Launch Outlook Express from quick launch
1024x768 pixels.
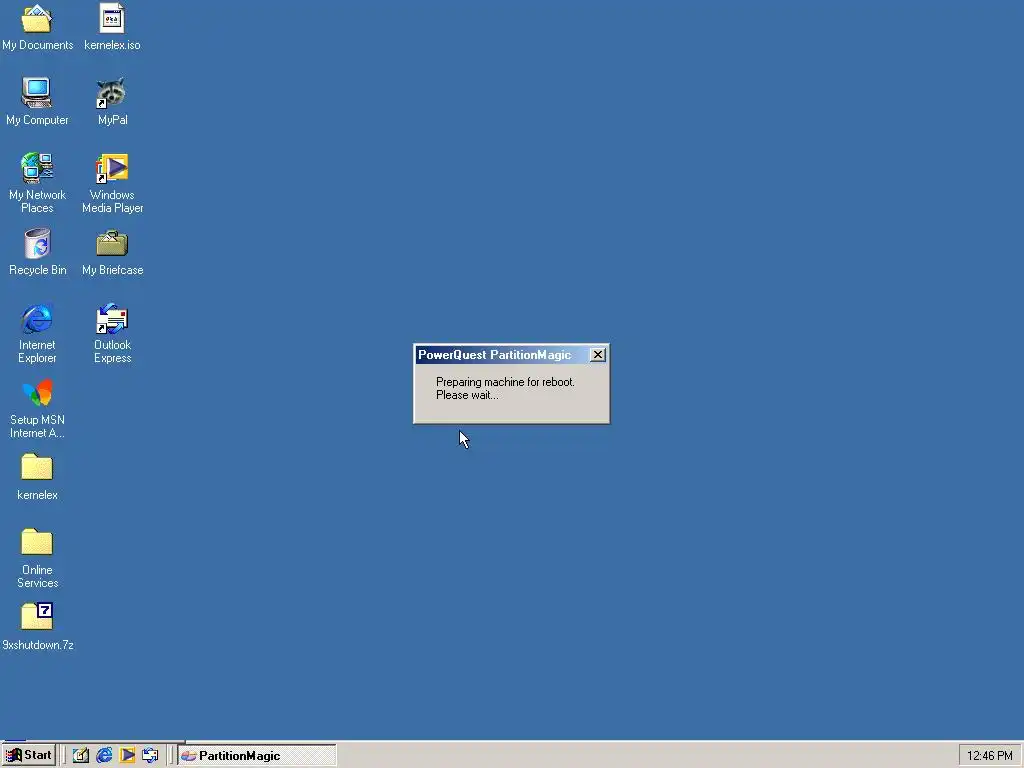pos(150,755)
